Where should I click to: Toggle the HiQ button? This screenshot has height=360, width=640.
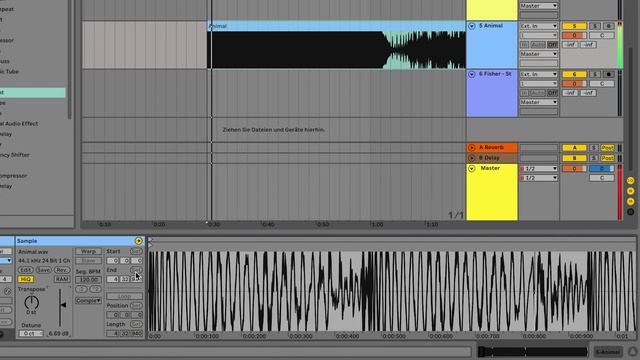[25, 280]
